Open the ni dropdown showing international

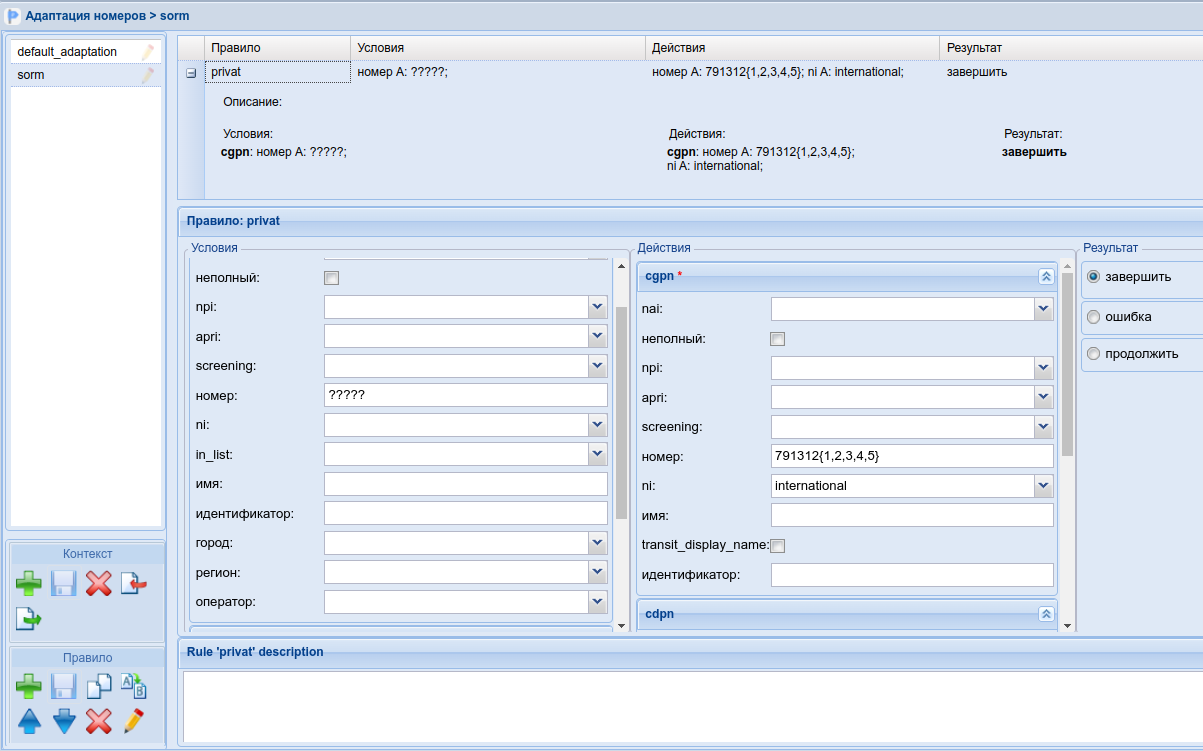[x=1044, y=486]
